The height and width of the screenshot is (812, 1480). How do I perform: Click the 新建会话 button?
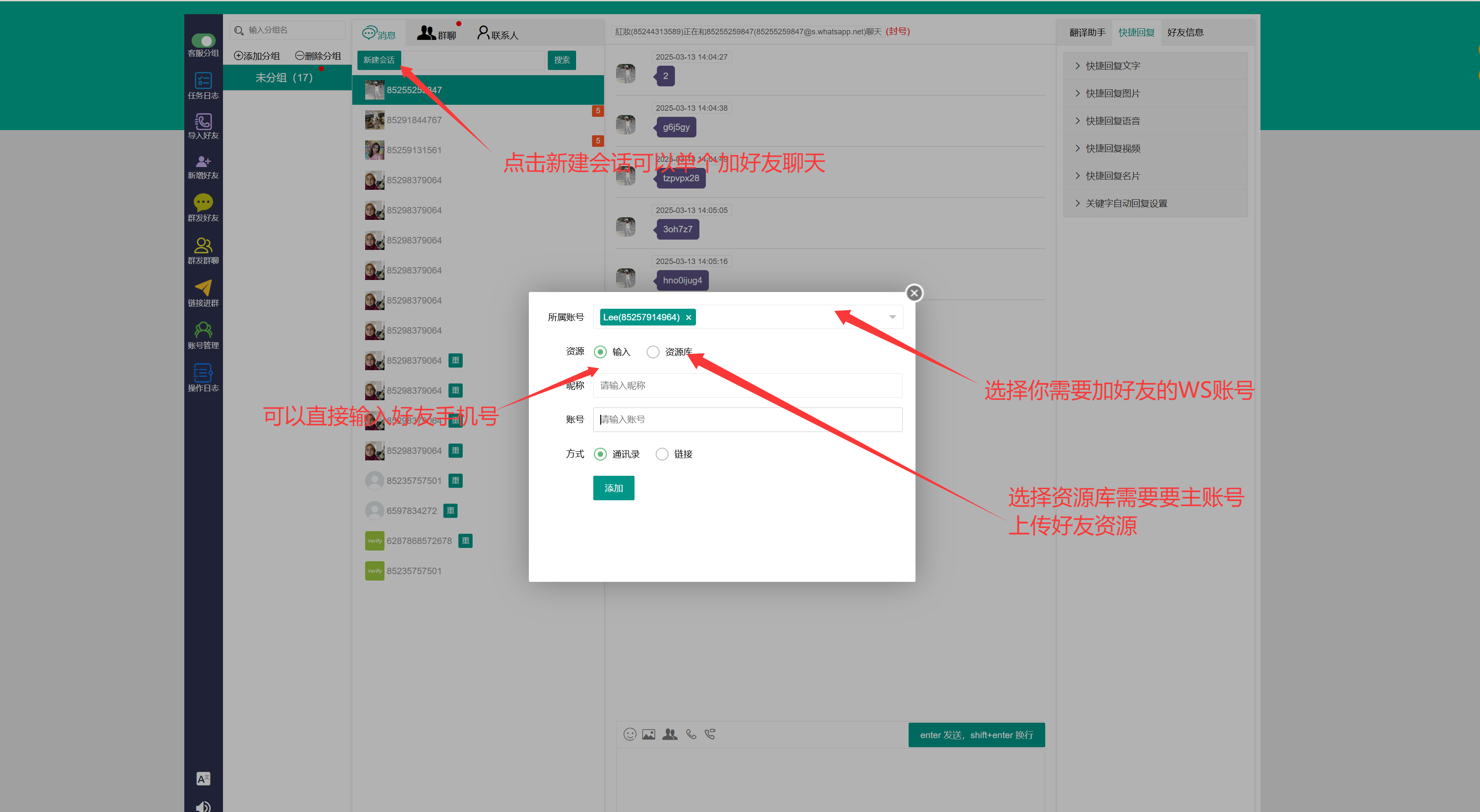click(378, 60)
